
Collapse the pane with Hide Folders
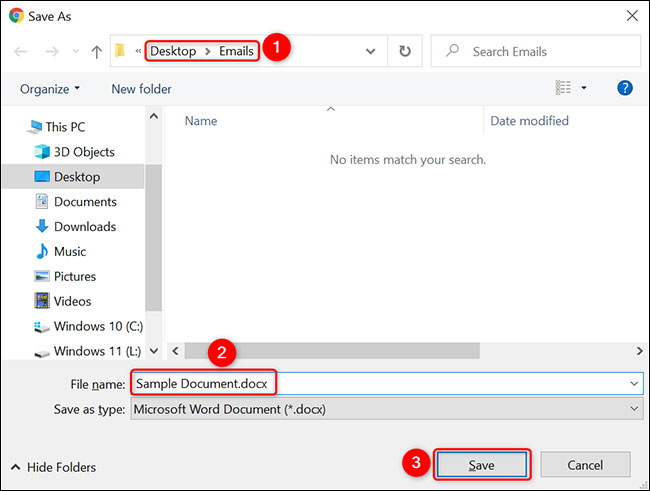coord(53,467)
